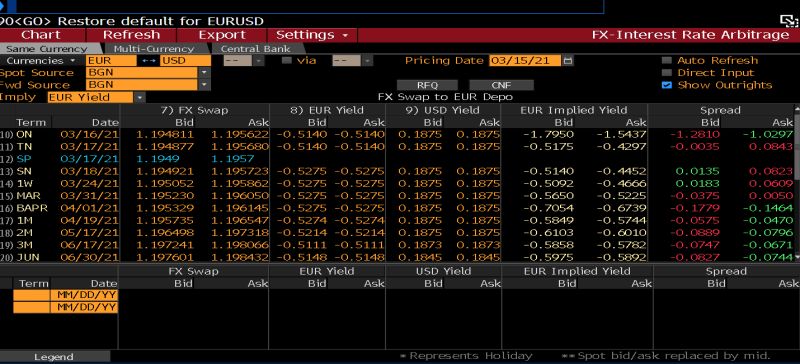The image size is (800, 364).
Task: Toggle the via checkbox
Action: (287, 61)
